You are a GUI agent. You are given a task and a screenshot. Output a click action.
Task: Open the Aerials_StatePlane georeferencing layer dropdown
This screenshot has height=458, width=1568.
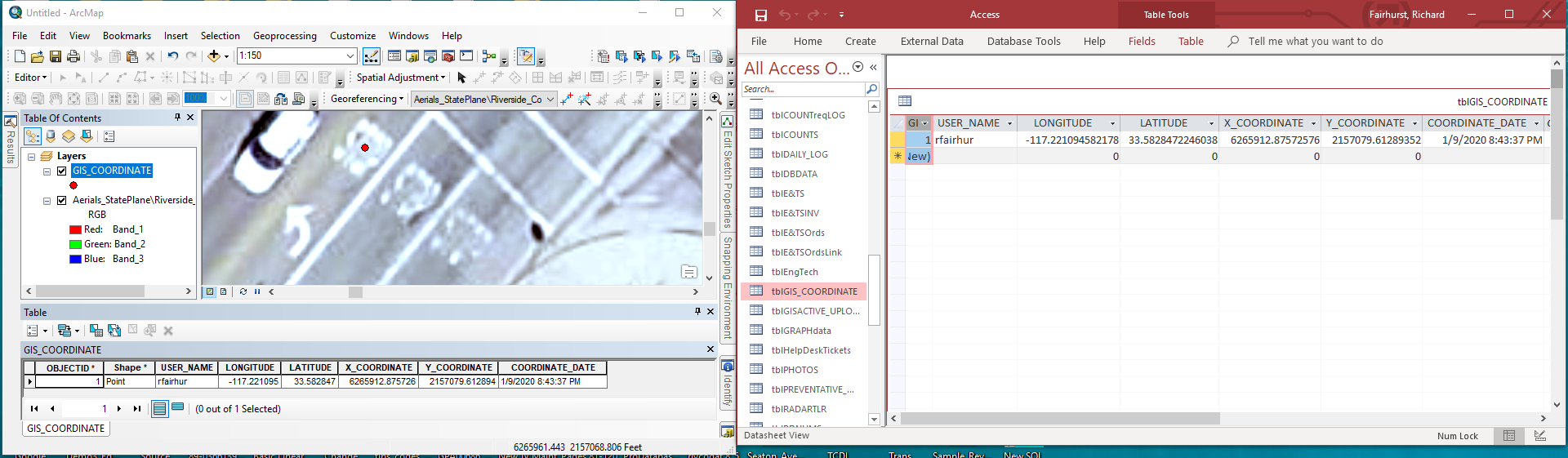550,99
